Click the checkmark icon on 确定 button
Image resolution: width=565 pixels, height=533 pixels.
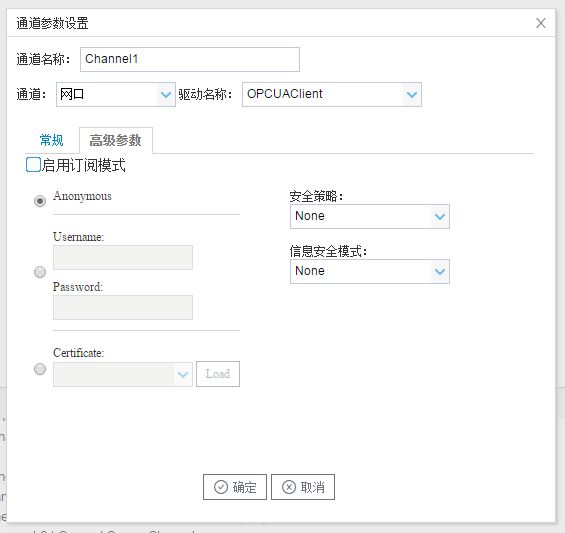point(221,487)
